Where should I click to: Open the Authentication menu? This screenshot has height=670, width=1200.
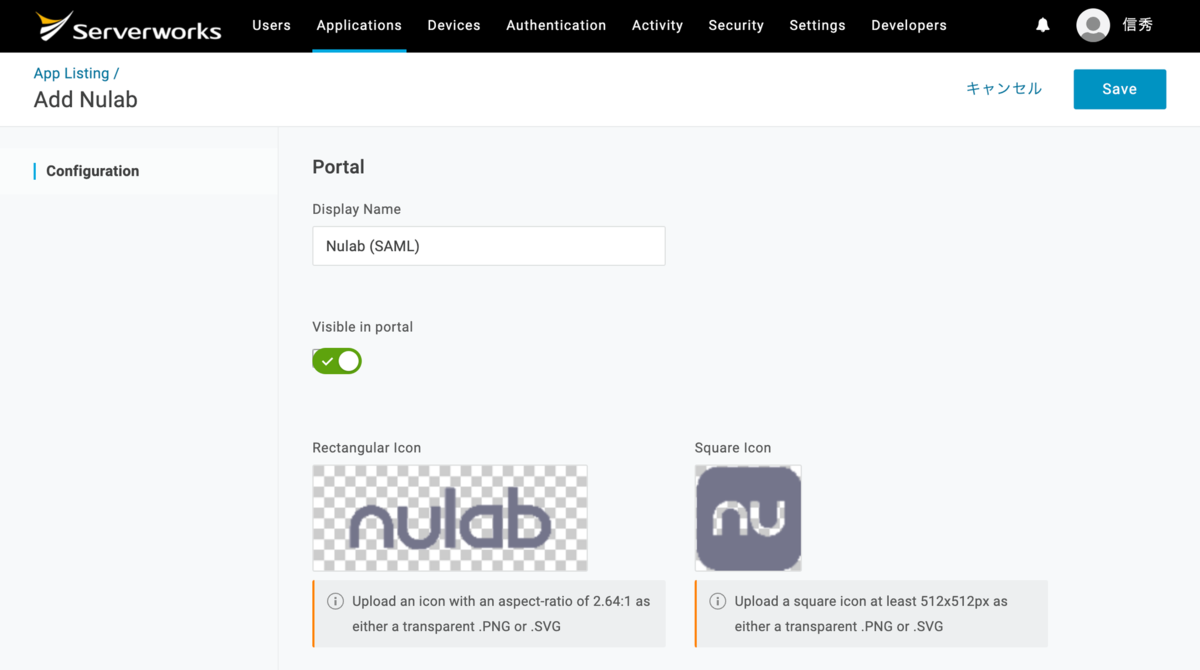(x=556, y=25)
